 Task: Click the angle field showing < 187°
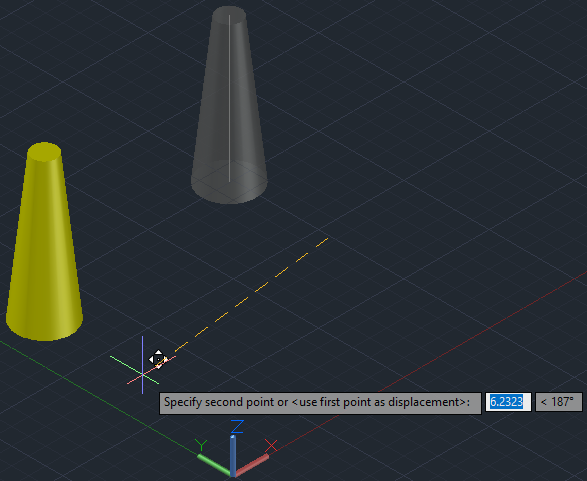[x=559, y=402]
